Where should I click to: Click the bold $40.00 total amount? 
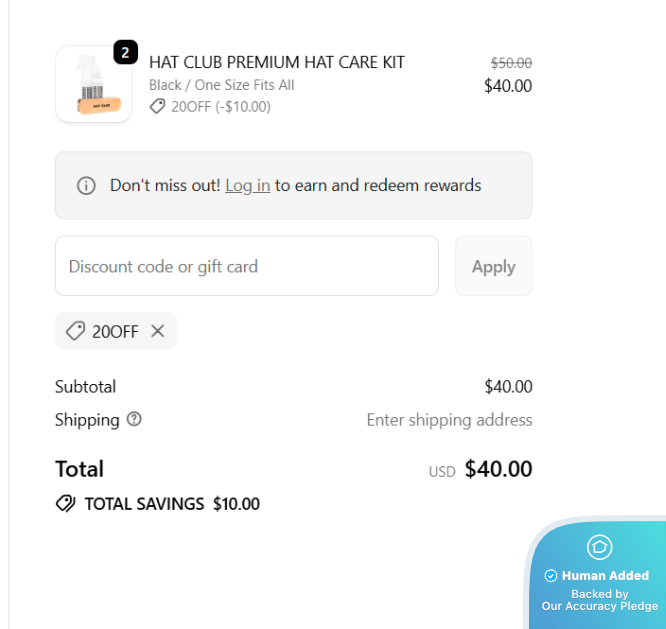(498, 469)
